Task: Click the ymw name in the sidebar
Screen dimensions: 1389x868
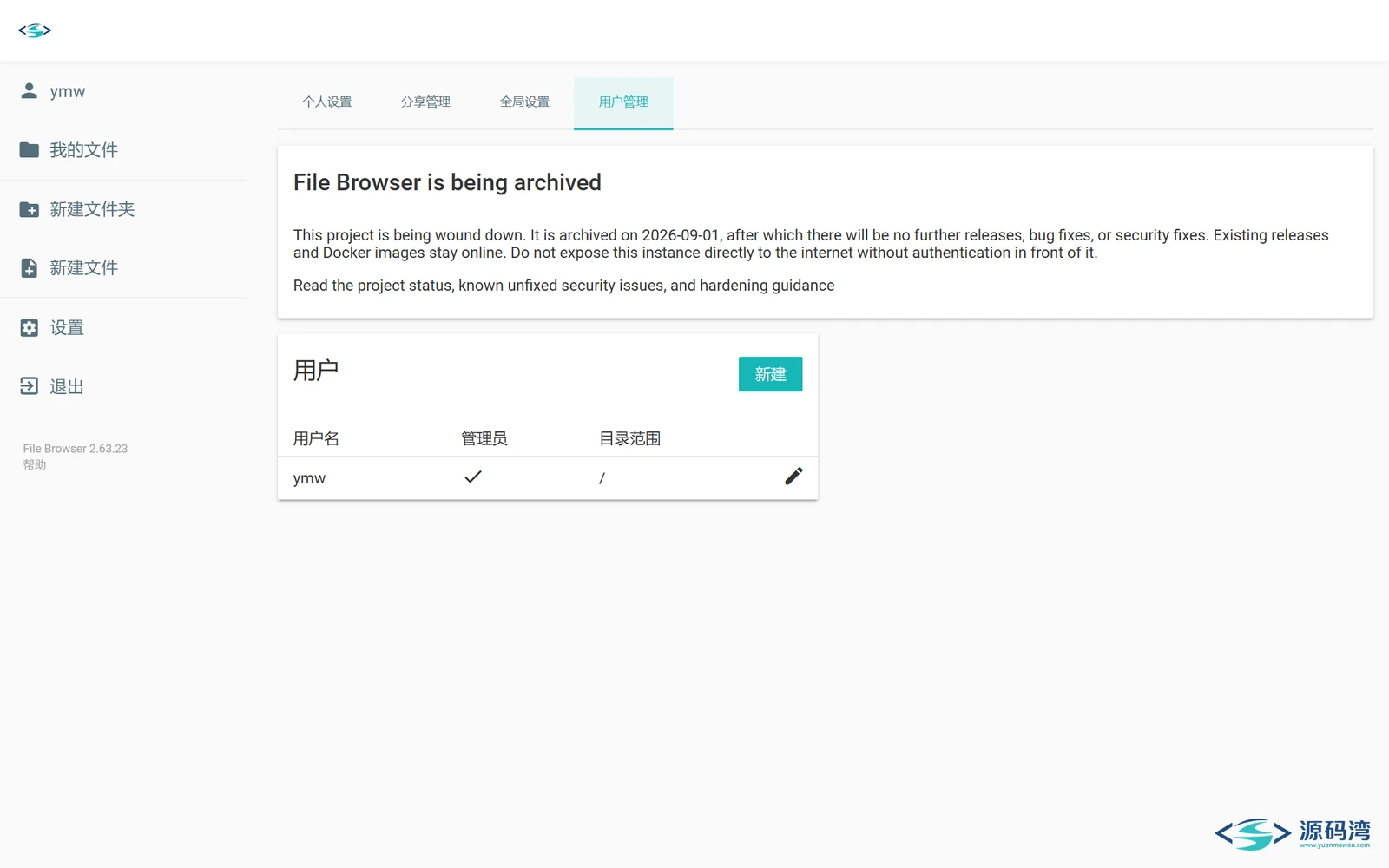Action: coord(68,91)
